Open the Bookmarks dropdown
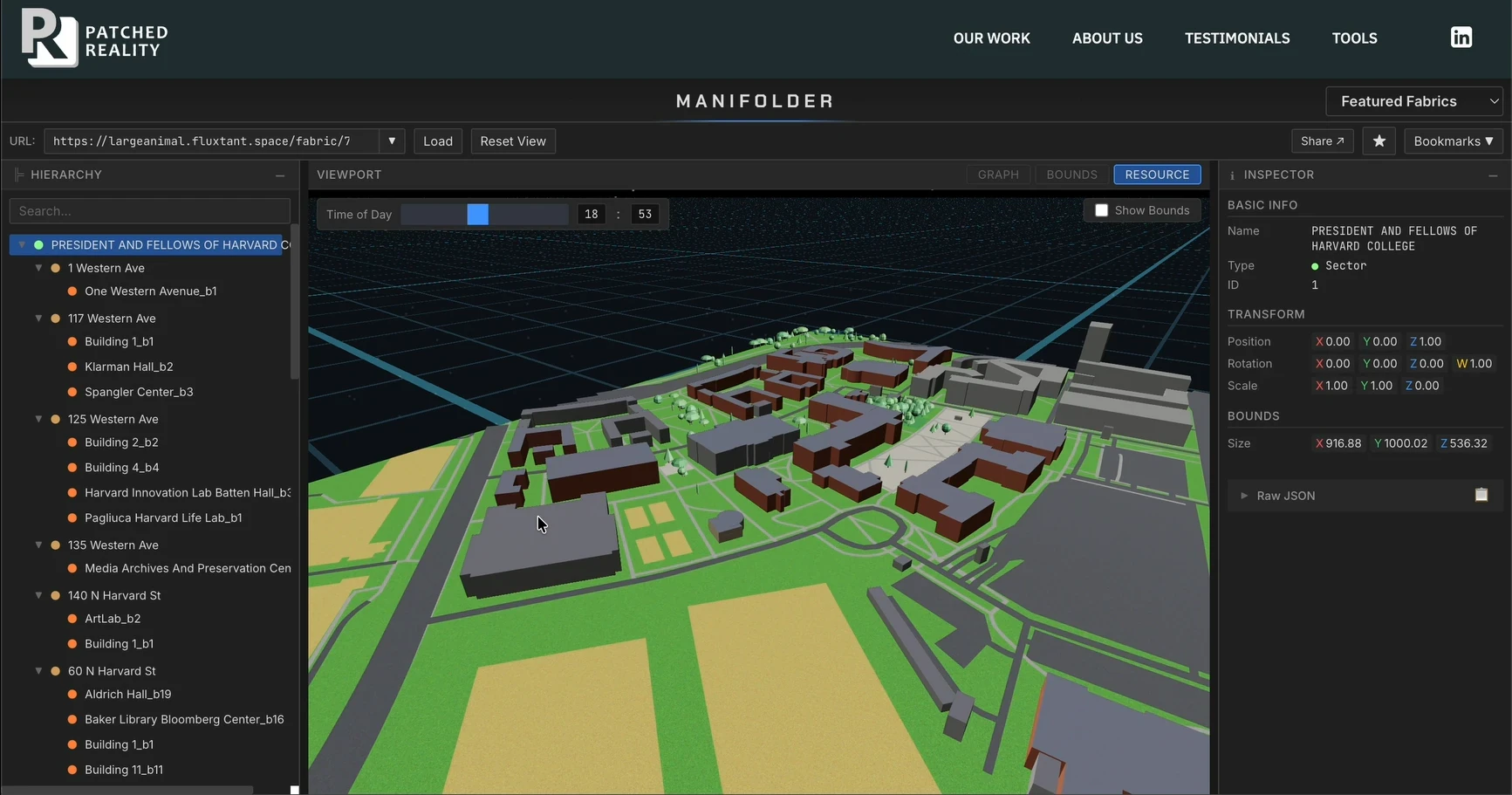Viewport: 1512px width, 795px height. coord(1454,141)
